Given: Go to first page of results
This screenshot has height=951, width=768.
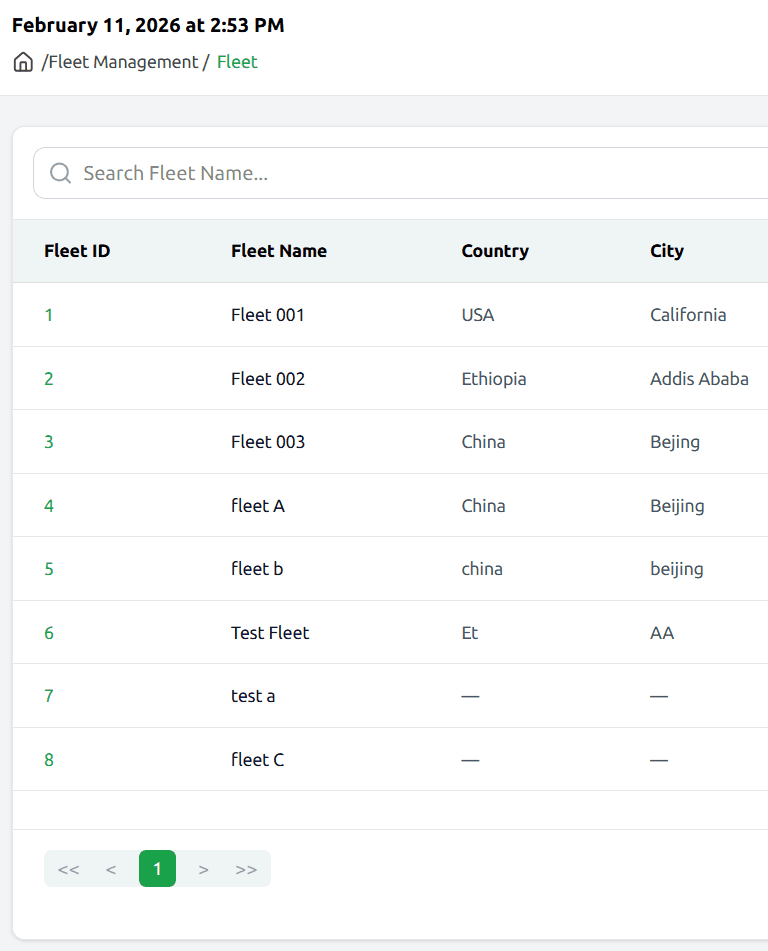Looking at the screenshot, I should pyautogui.click(x=68, y=869).
